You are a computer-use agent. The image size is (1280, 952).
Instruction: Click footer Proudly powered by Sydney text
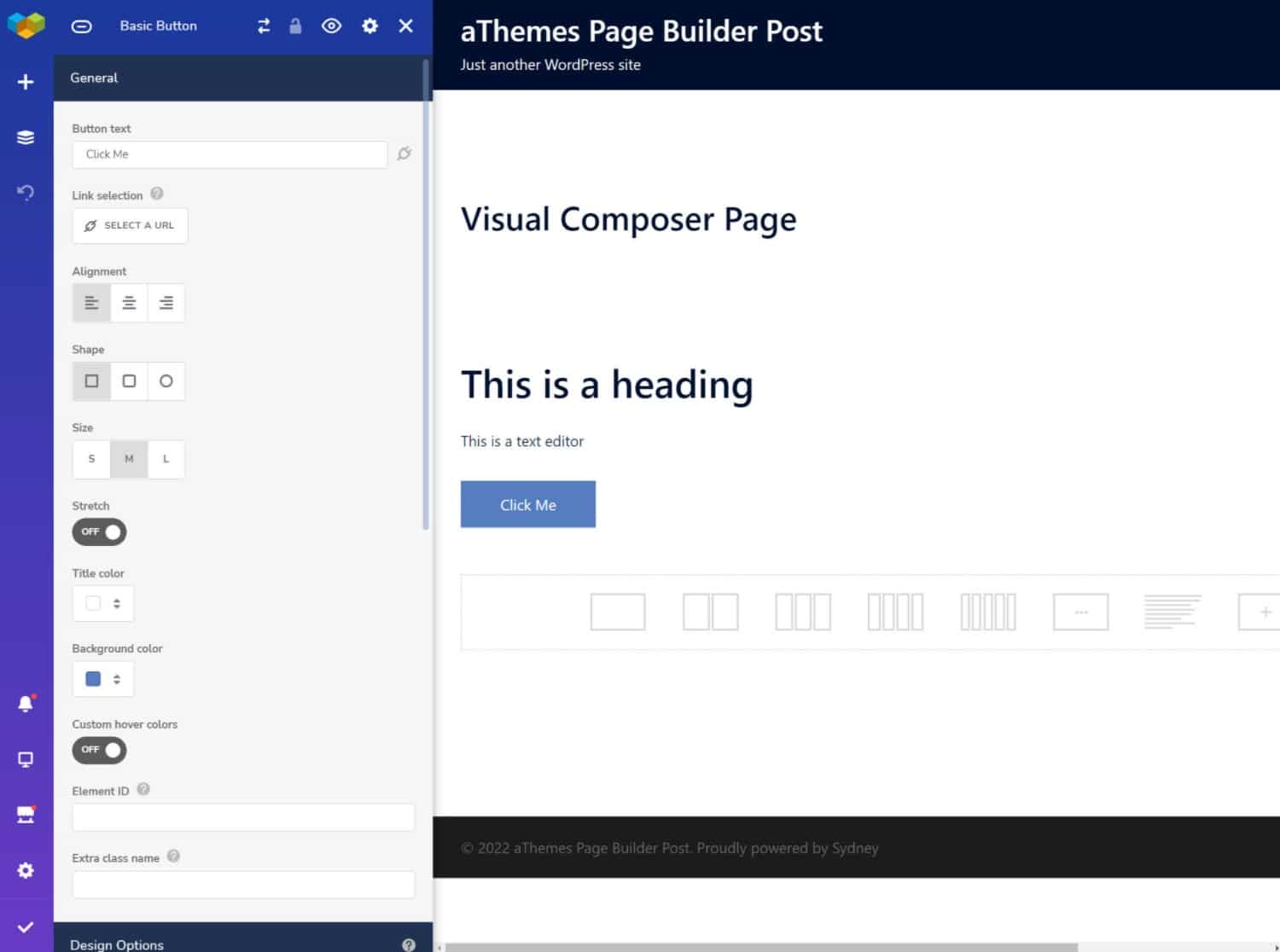point(788,848)
